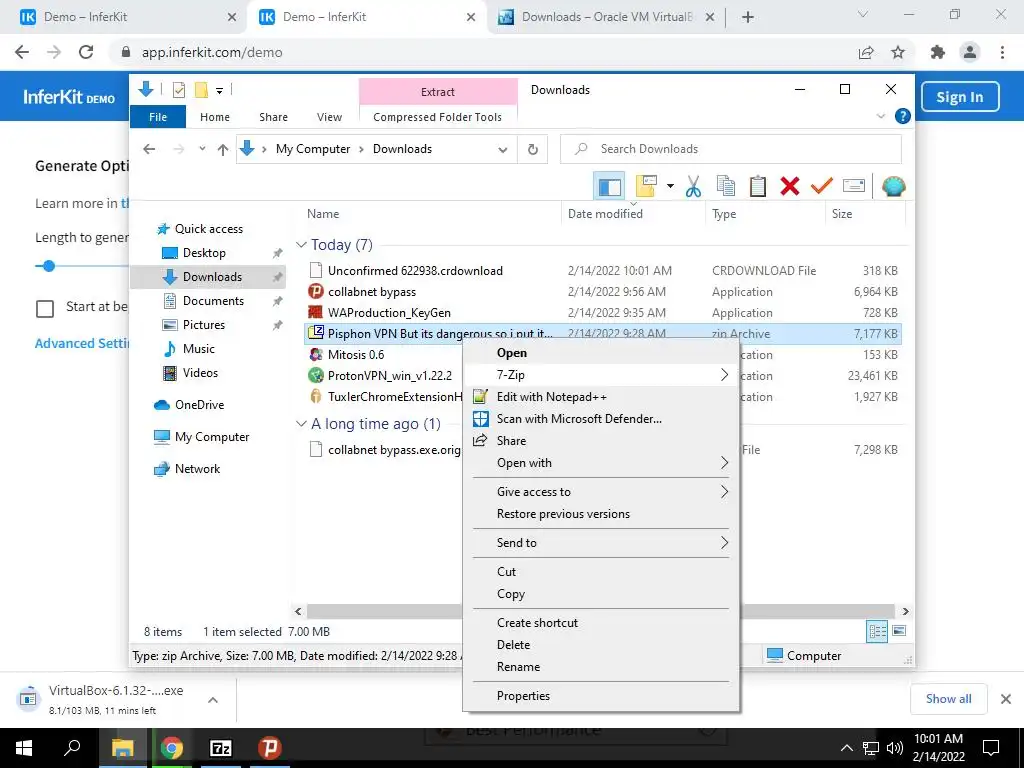Click Show all downloads button
The height and width of the screenshot is (768, 1024).
948,699
